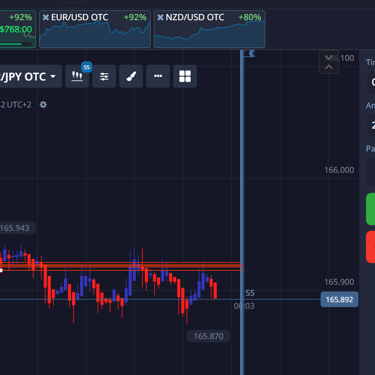This screenshot has height=375, width=375.
Task: Open the multi-chart grid layout
Action: [x=185, y=76]
